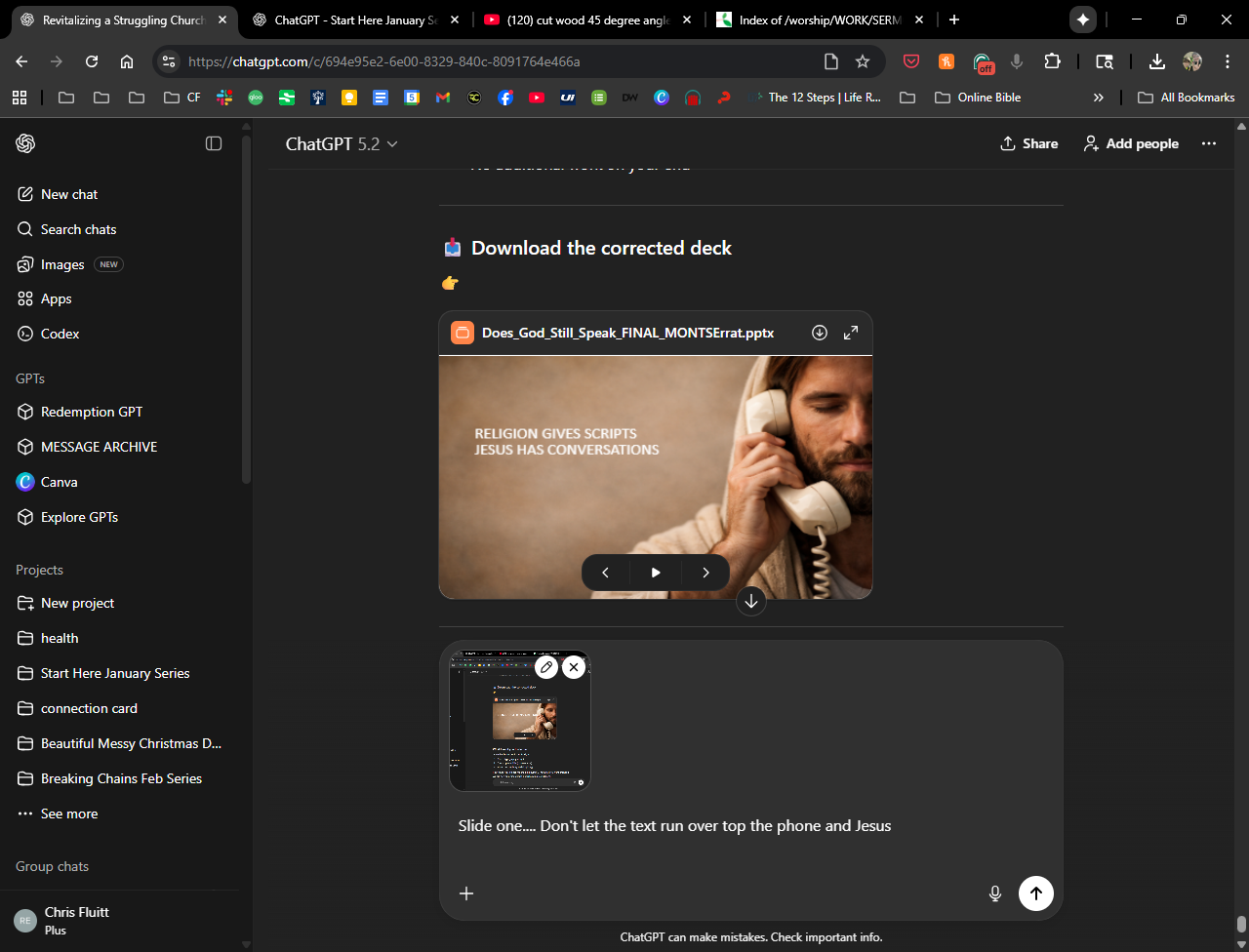Switch to the YouTube cut wood tab
Viewport: 1249px width, 952px height.
[587, 20]
